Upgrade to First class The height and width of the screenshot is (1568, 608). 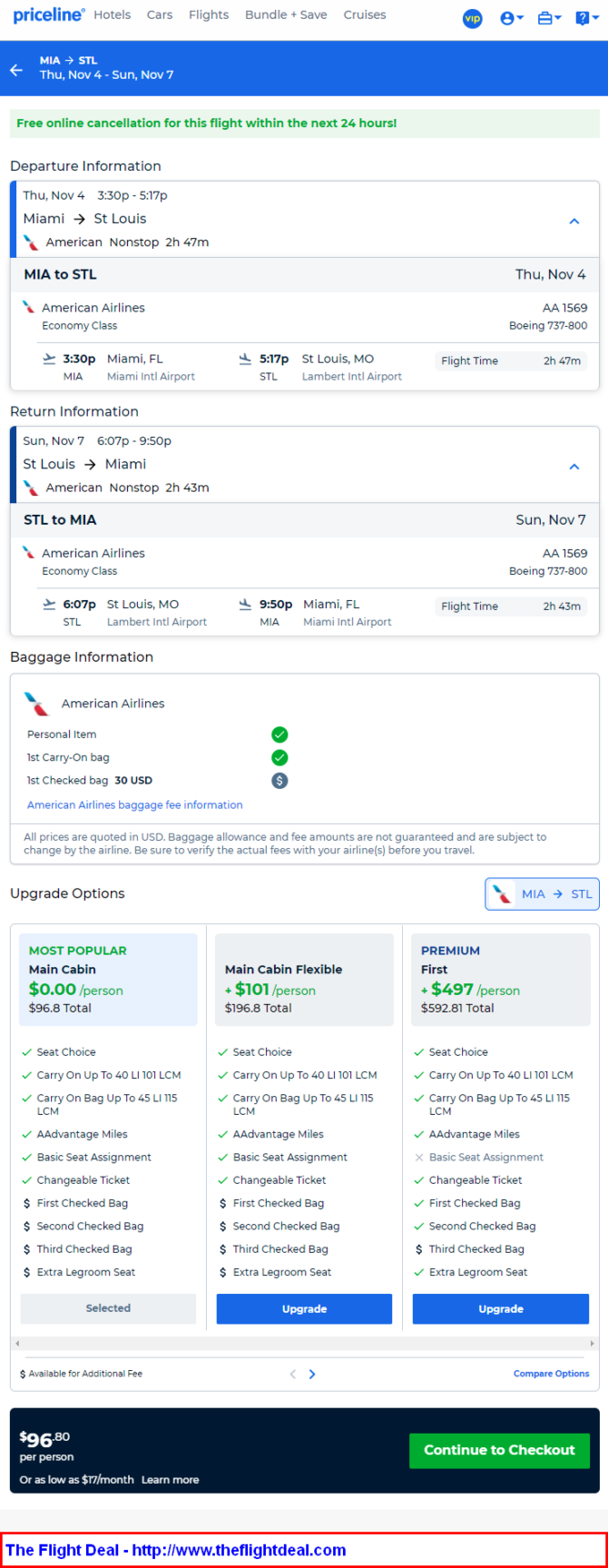tap(500, 1308)
